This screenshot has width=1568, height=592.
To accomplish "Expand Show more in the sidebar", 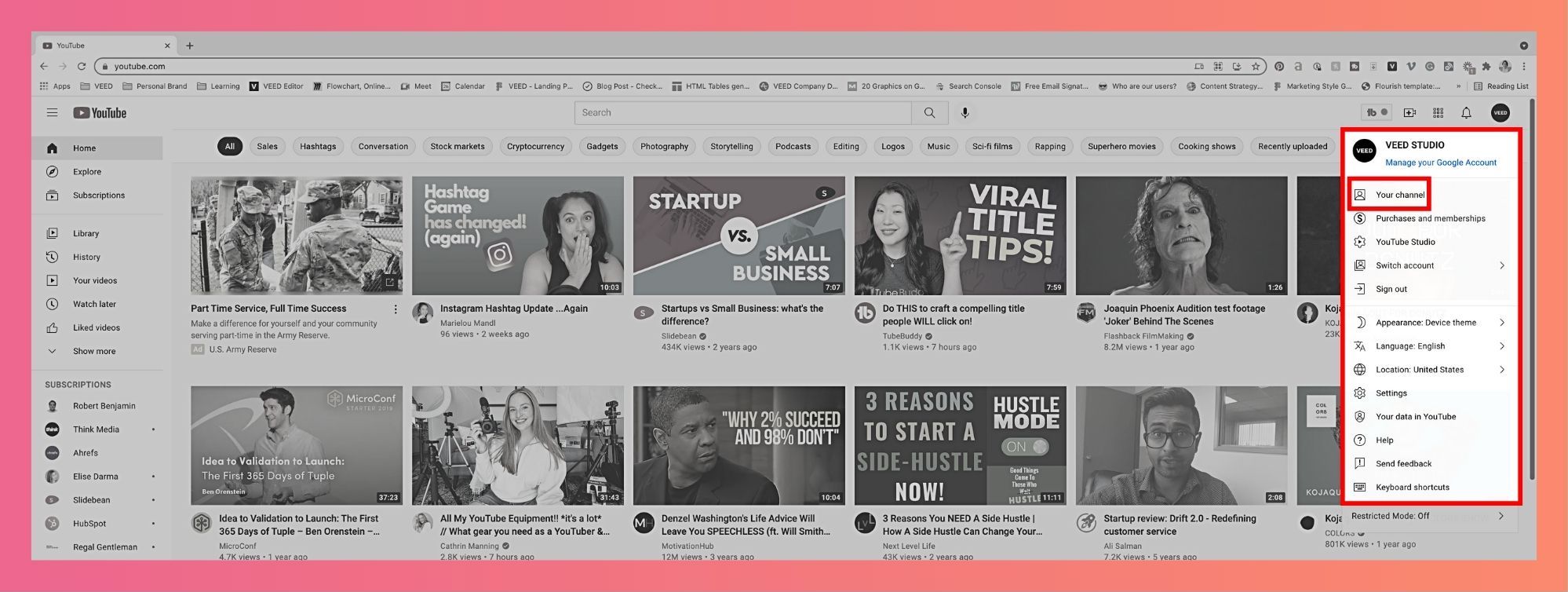I will pyautogui.click(x=97, y=351).
